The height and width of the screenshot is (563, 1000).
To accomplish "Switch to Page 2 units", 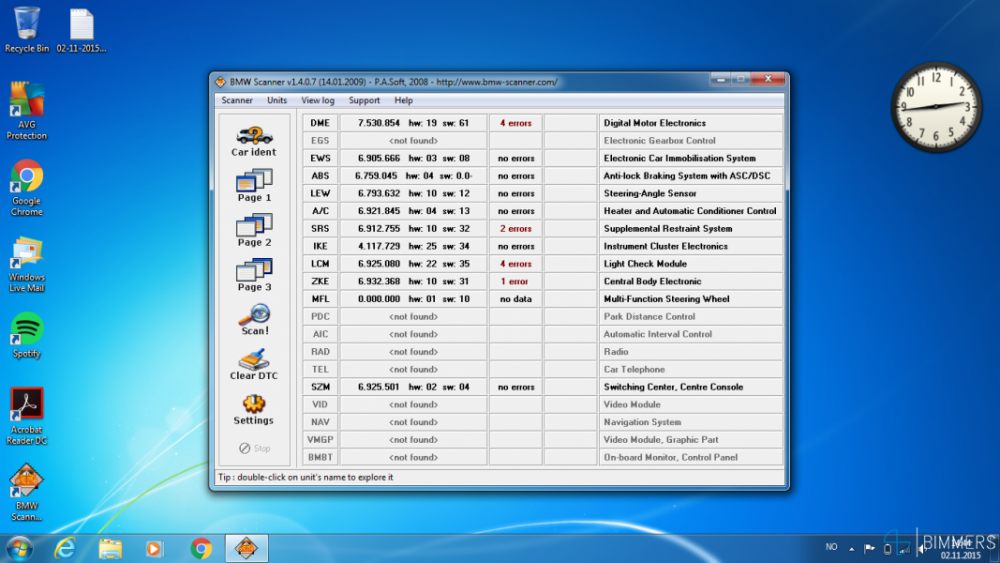I will [x=254, y=230].
